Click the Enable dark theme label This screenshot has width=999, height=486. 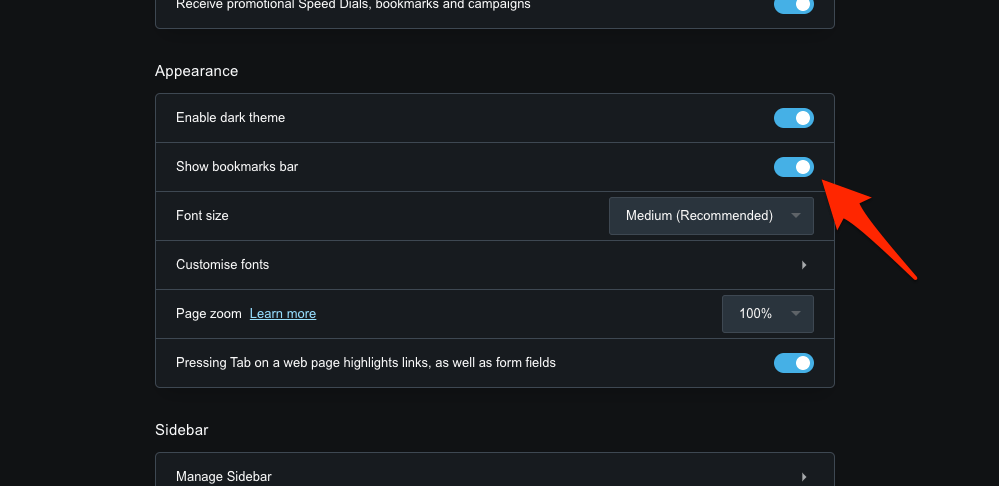click(230, 118)
